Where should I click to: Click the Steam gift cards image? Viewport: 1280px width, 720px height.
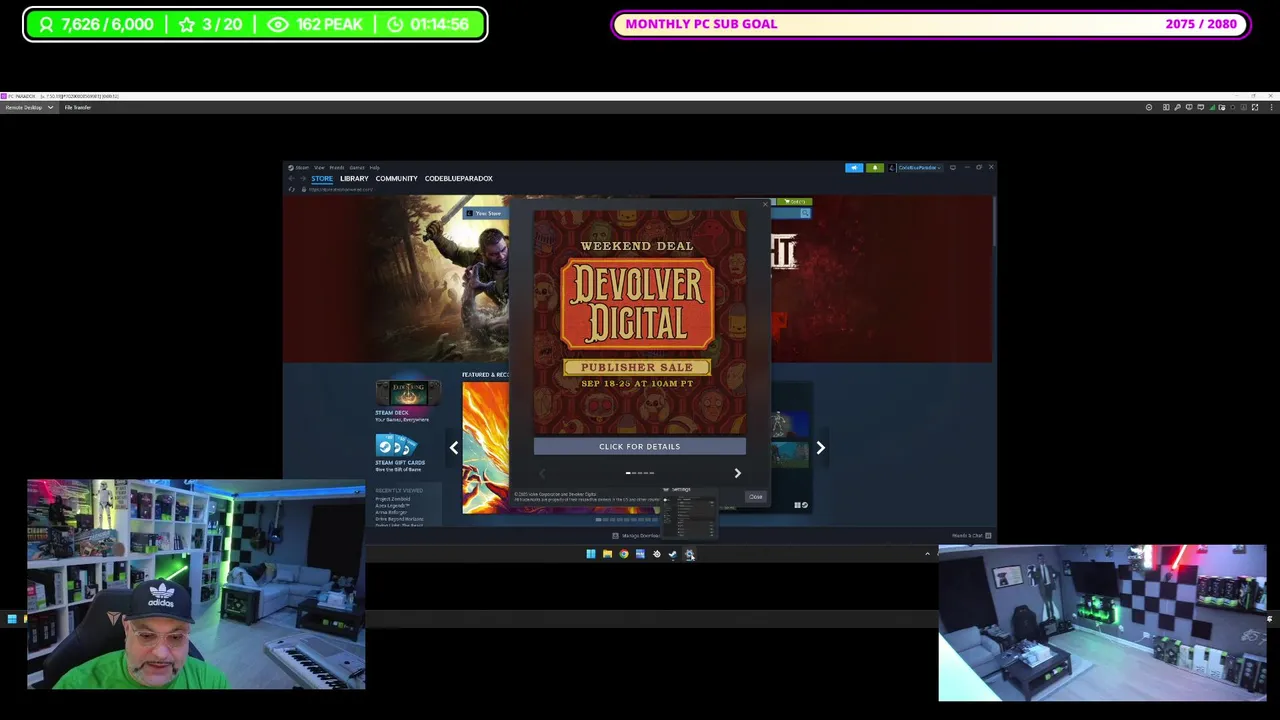pos(396,445)
